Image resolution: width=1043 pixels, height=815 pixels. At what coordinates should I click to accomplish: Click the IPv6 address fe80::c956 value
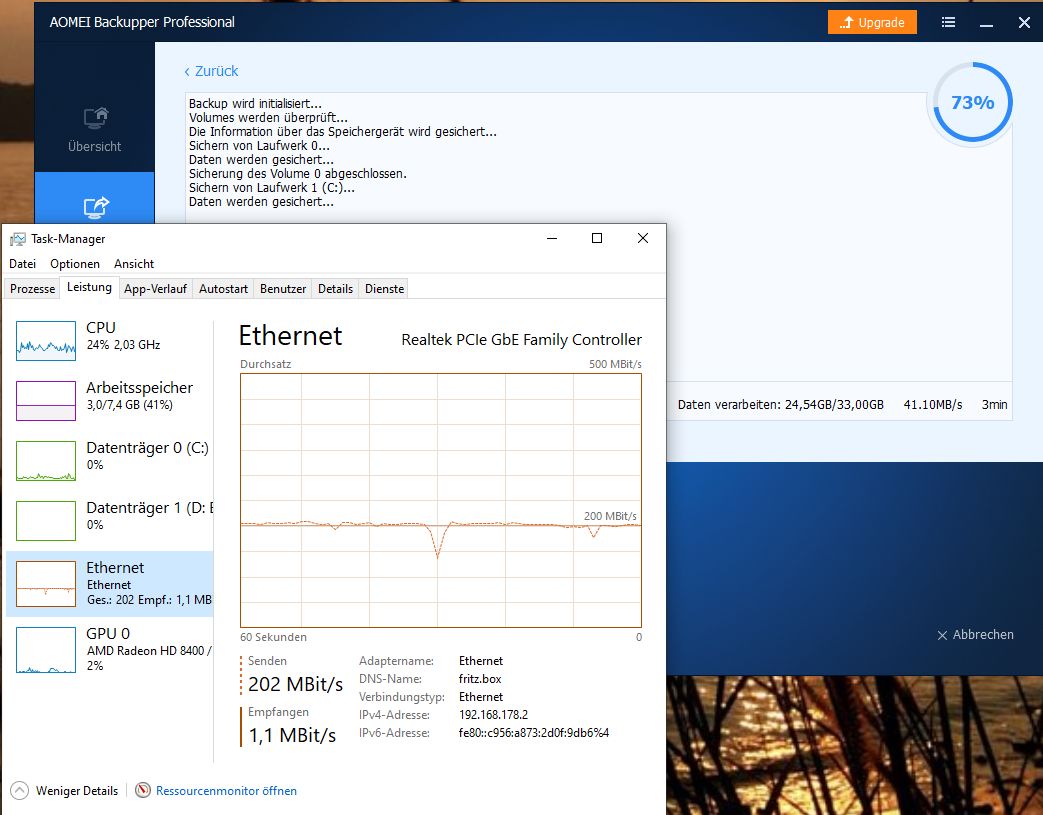tap(533, 733)
